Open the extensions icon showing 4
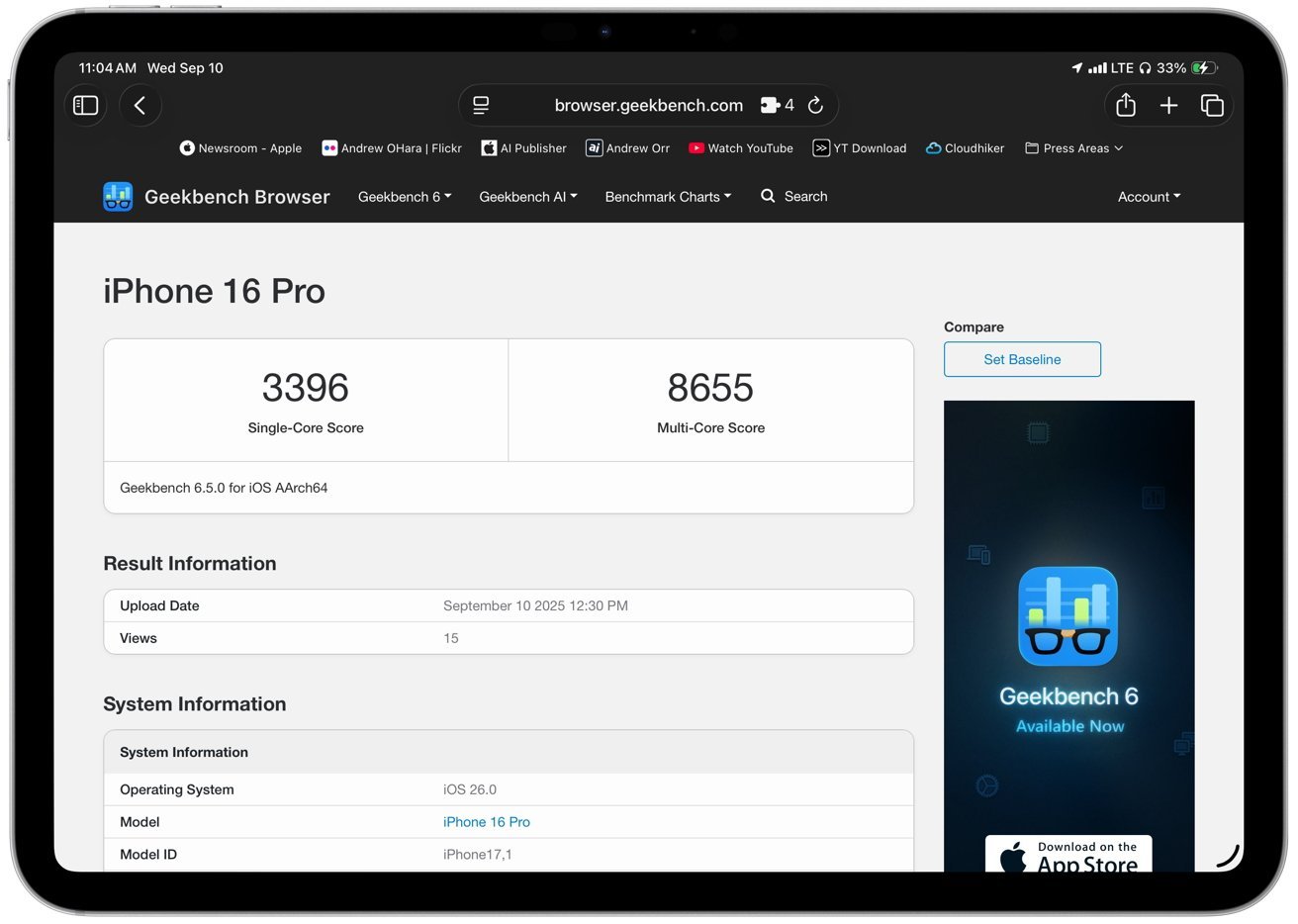 (x=777, y=105)
